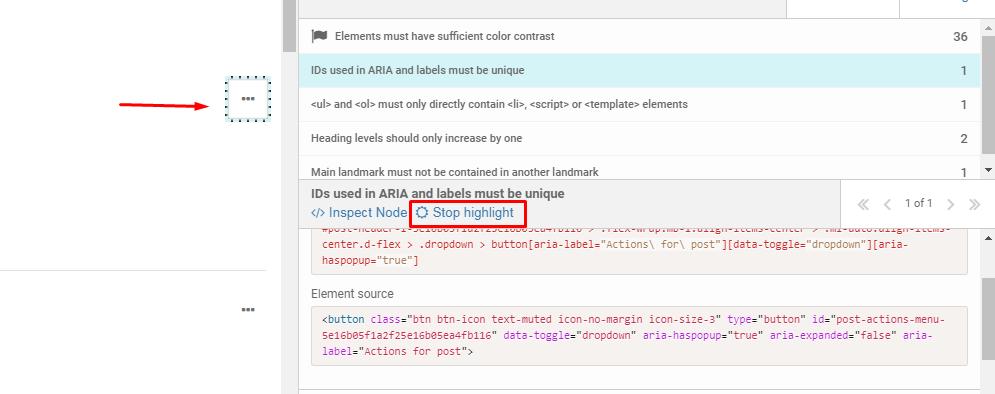Image resolution: width=995 pixels, height=394 pixels.
Task: Select 'IDs used in ARIA and labels must be unique' row
Action: tap(640, 70)
